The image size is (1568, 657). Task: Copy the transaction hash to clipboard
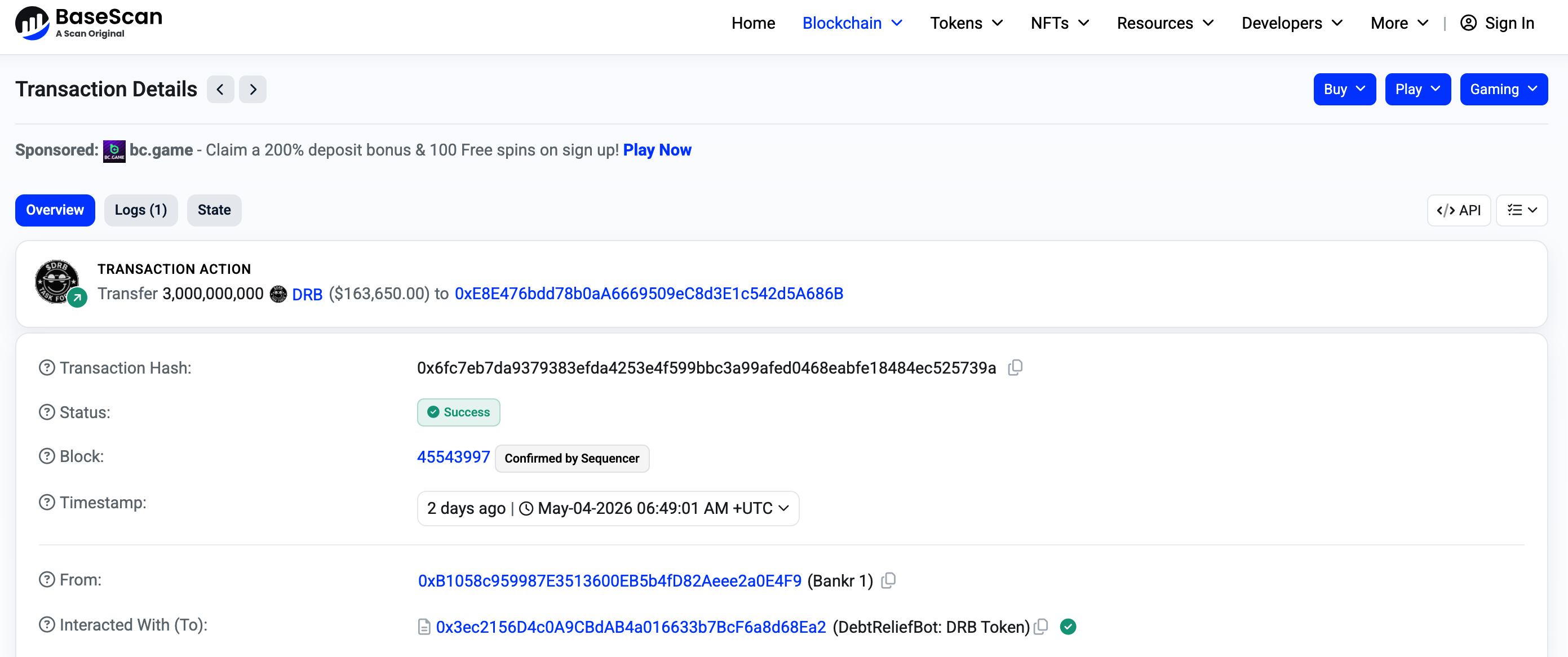[1015, 368]
